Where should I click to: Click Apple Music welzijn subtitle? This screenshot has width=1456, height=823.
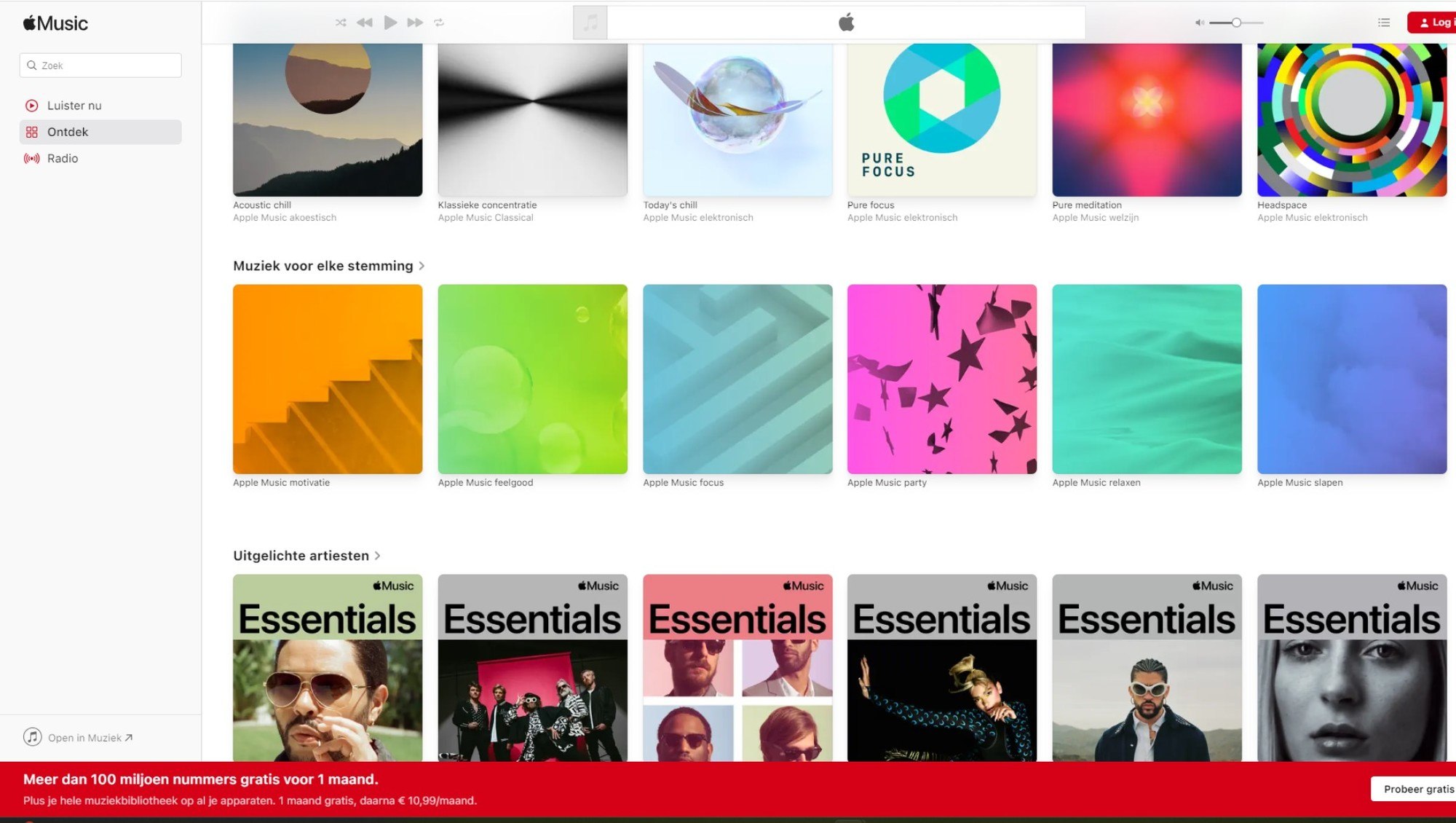click(1095, 218)
